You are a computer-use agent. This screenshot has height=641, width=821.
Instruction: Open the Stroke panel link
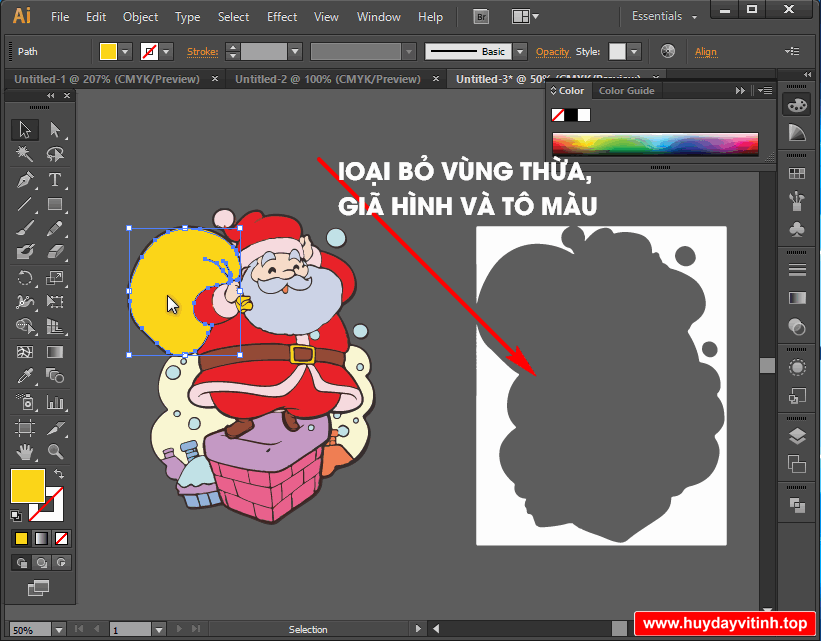(202, 52)
